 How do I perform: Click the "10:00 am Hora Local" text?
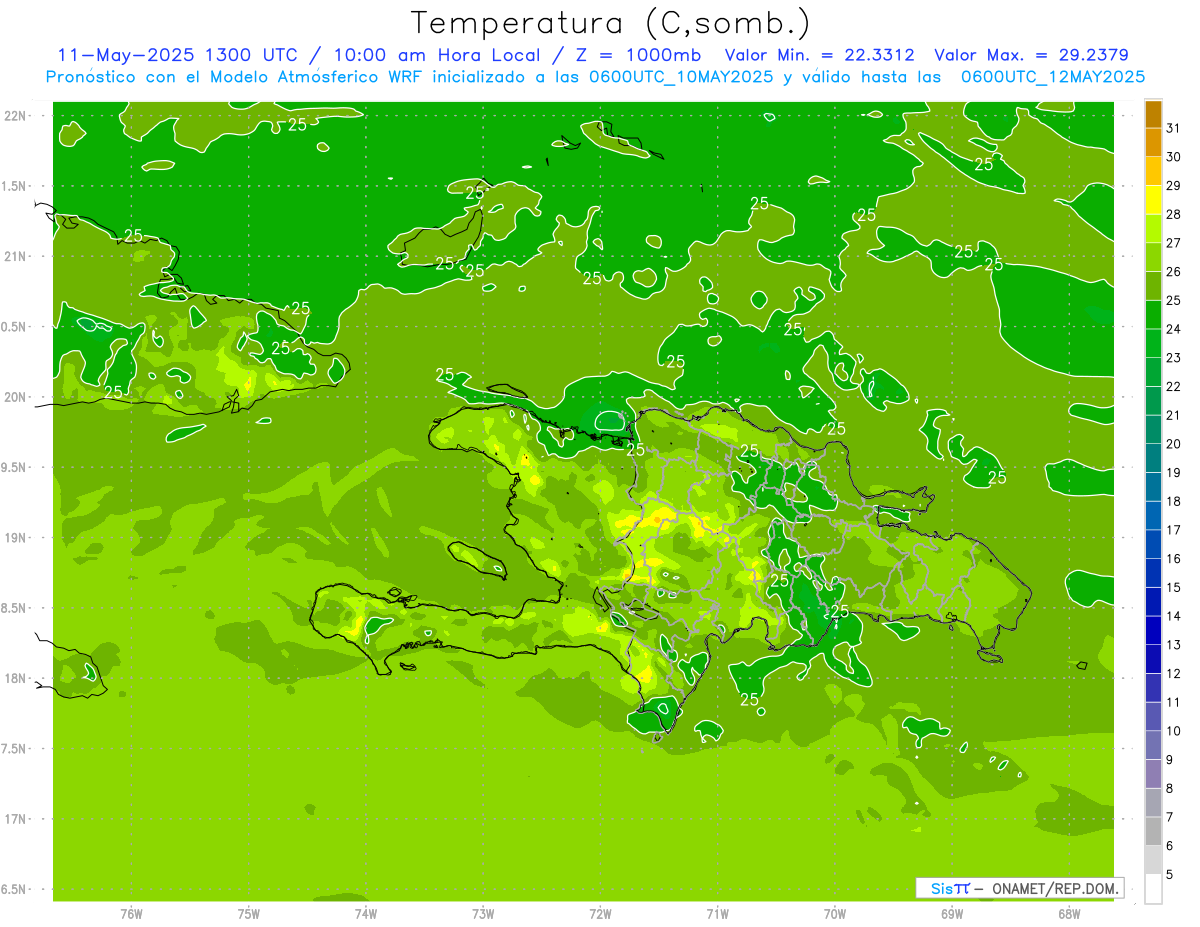click(x=432, y=55)
